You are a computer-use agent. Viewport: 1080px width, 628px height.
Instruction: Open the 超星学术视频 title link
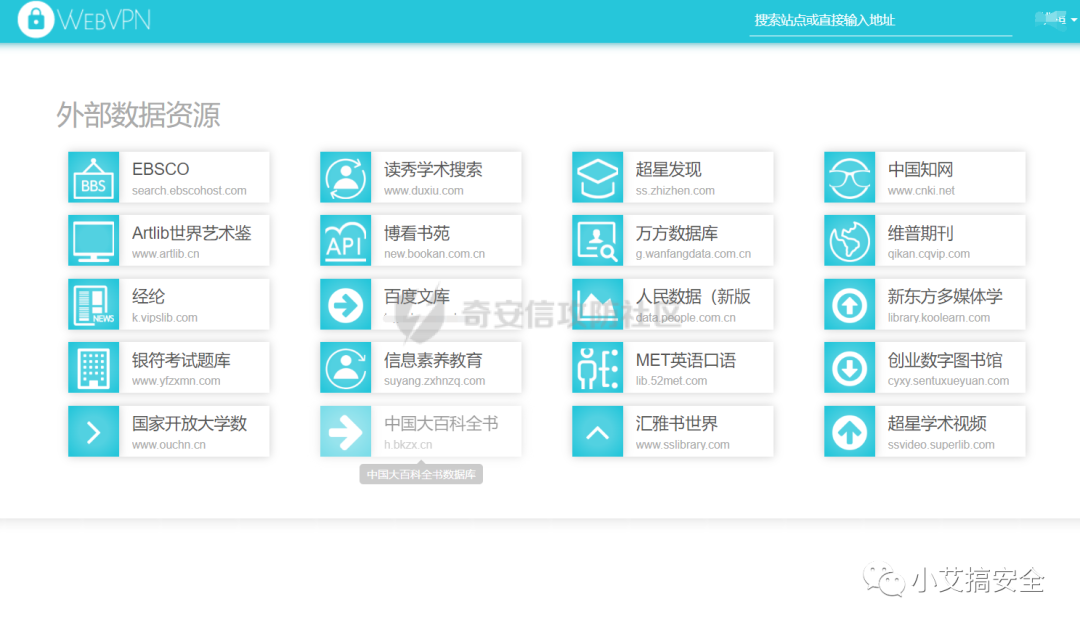click(937, 423)
